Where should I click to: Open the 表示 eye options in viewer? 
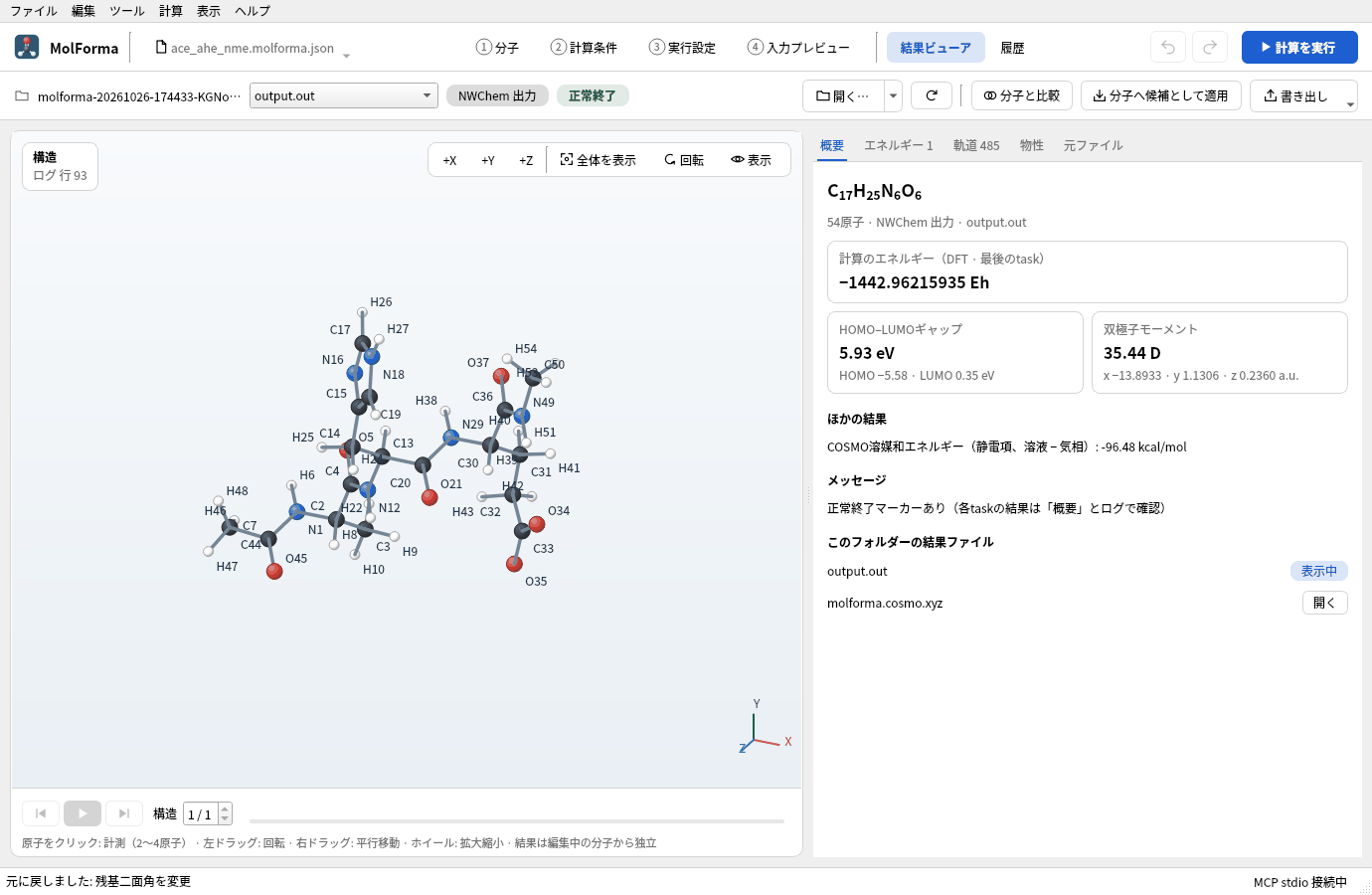point(752,160)
